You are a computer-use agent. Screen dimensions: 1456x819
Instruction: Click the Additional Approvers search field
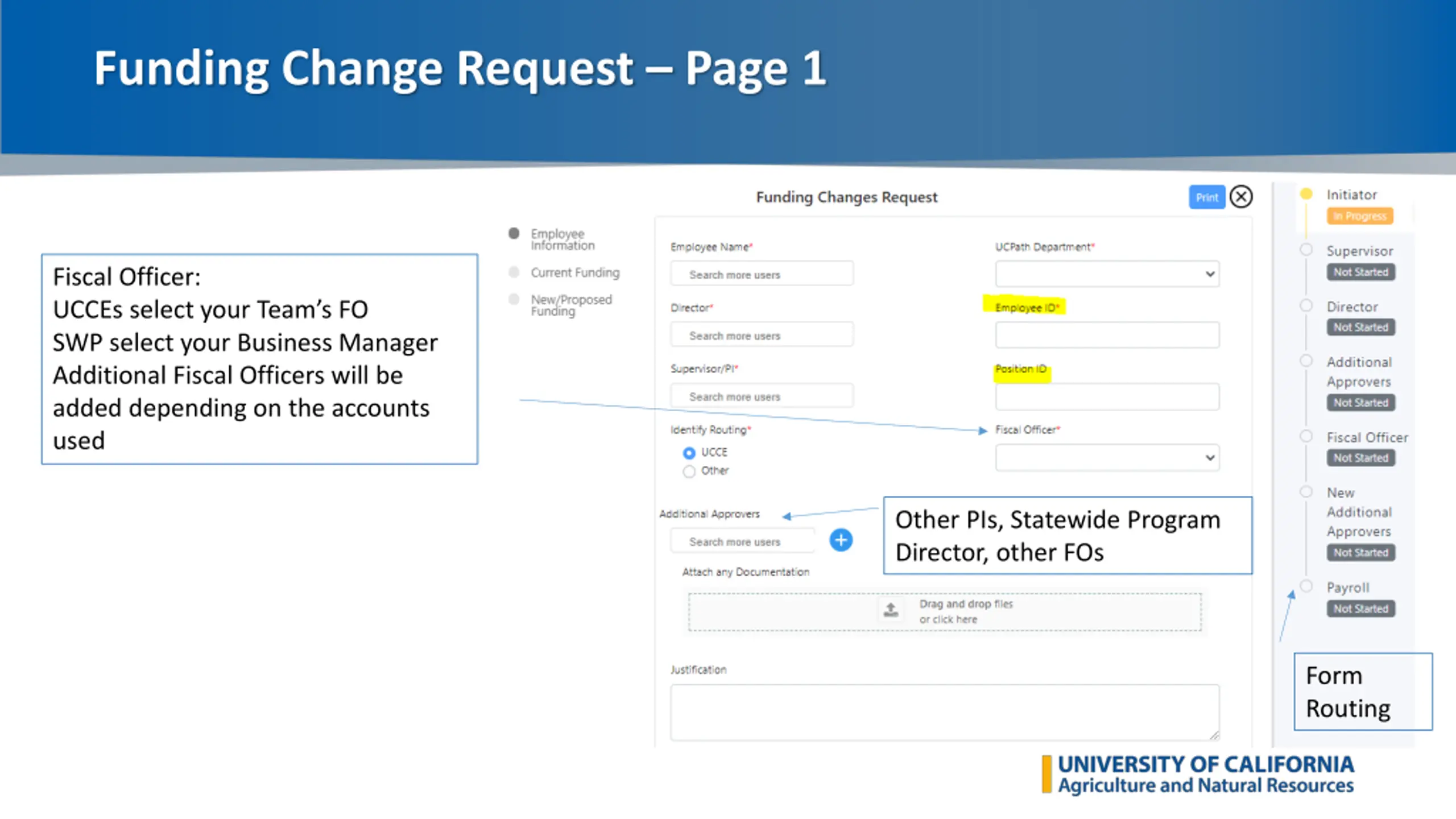pyautogui.click(x=742, y=541)
